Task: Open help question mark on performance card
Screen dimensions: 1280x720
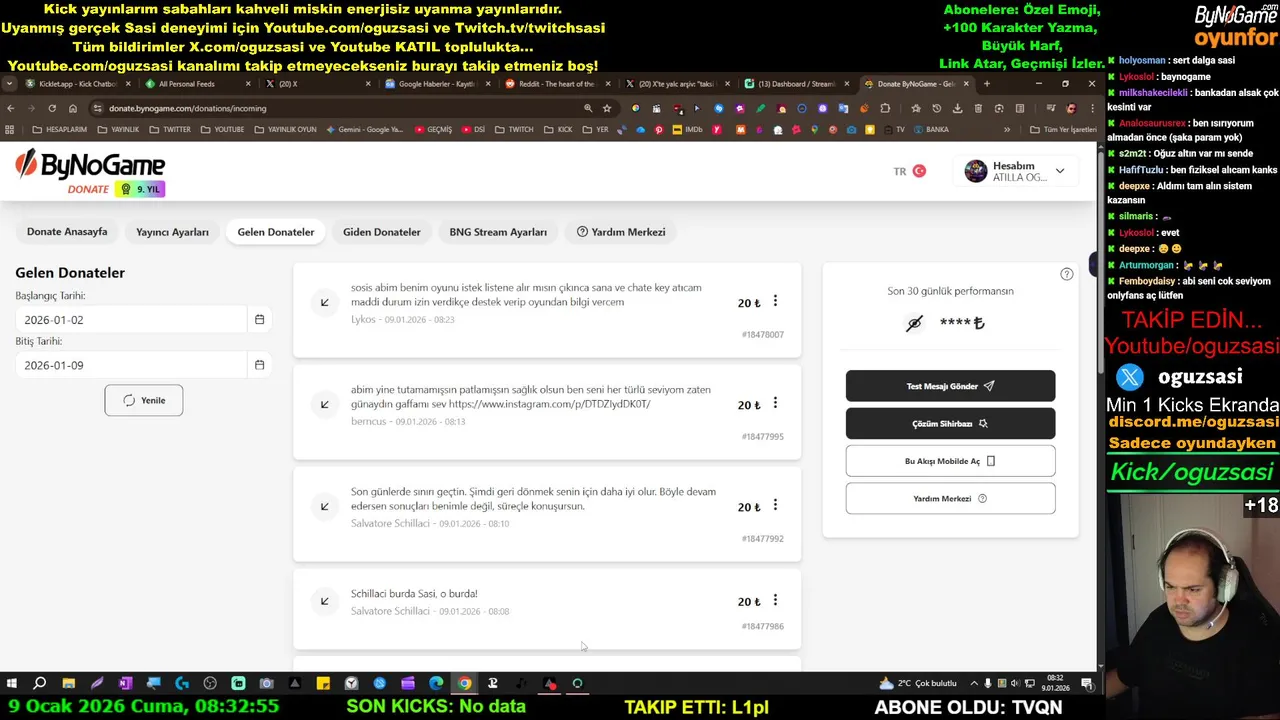Action: (x=1067, y=274)
